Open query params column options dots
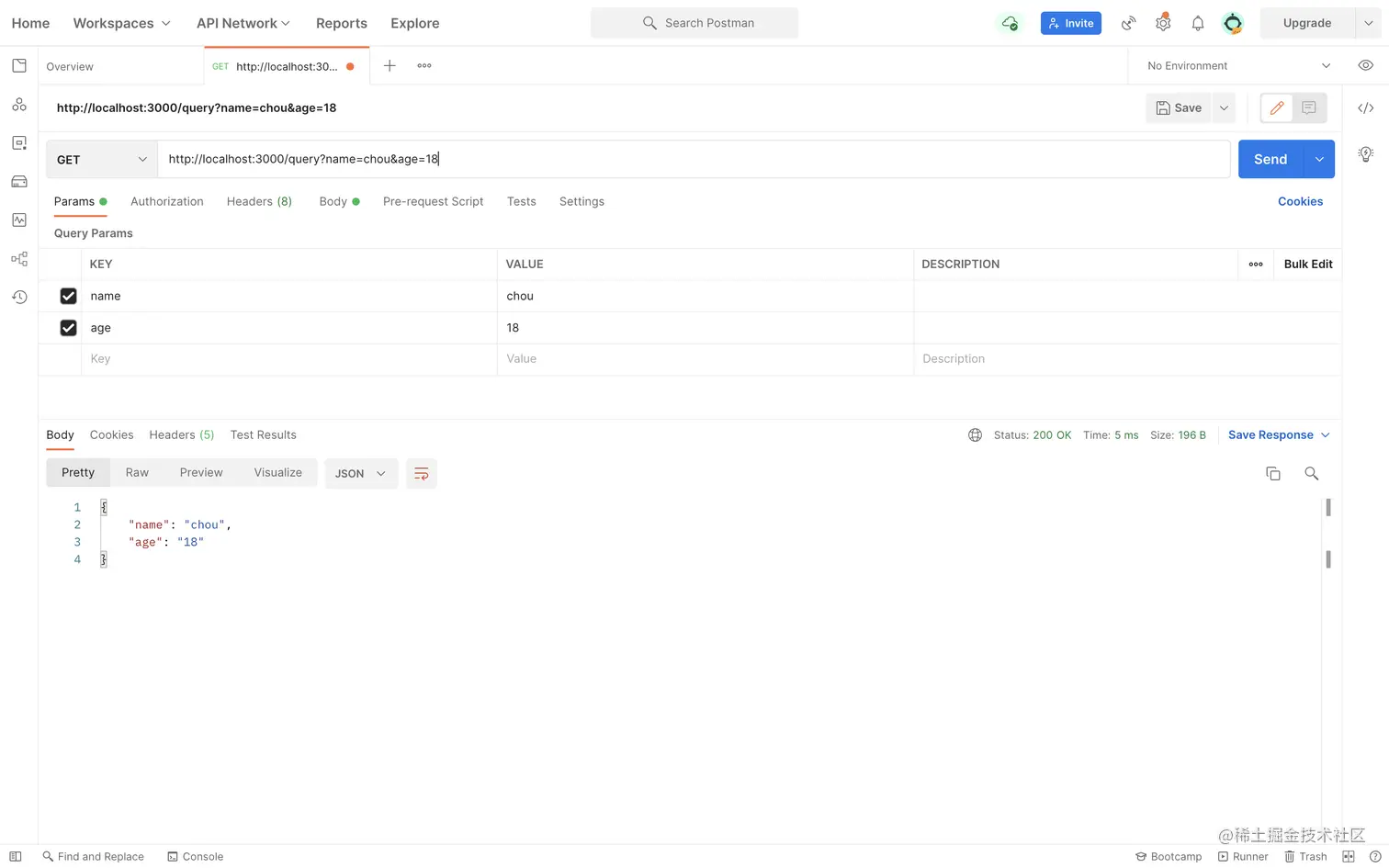1389x868 pixels. (1256, 265)
